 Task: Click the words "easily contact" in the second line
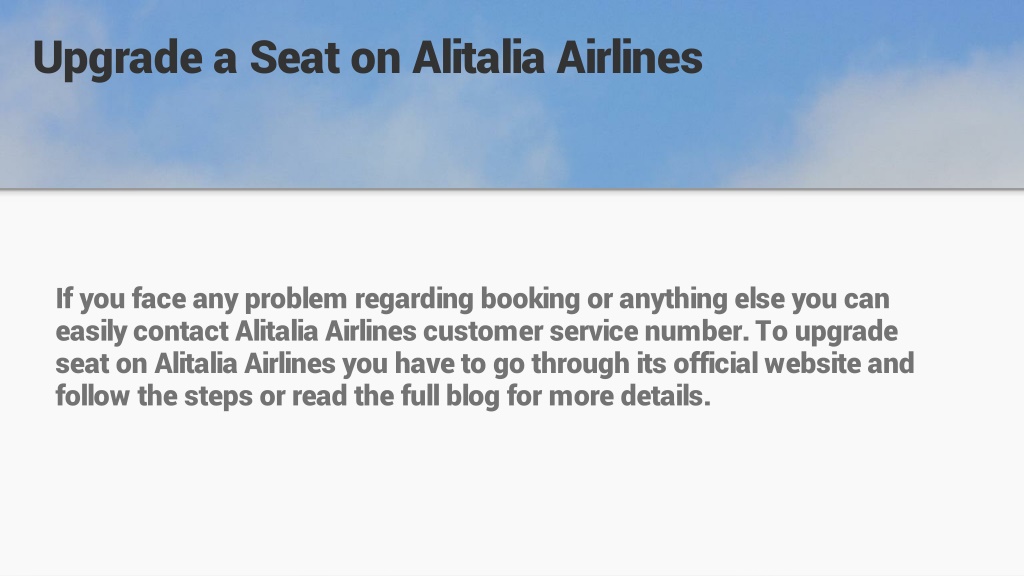pos(142,331)
